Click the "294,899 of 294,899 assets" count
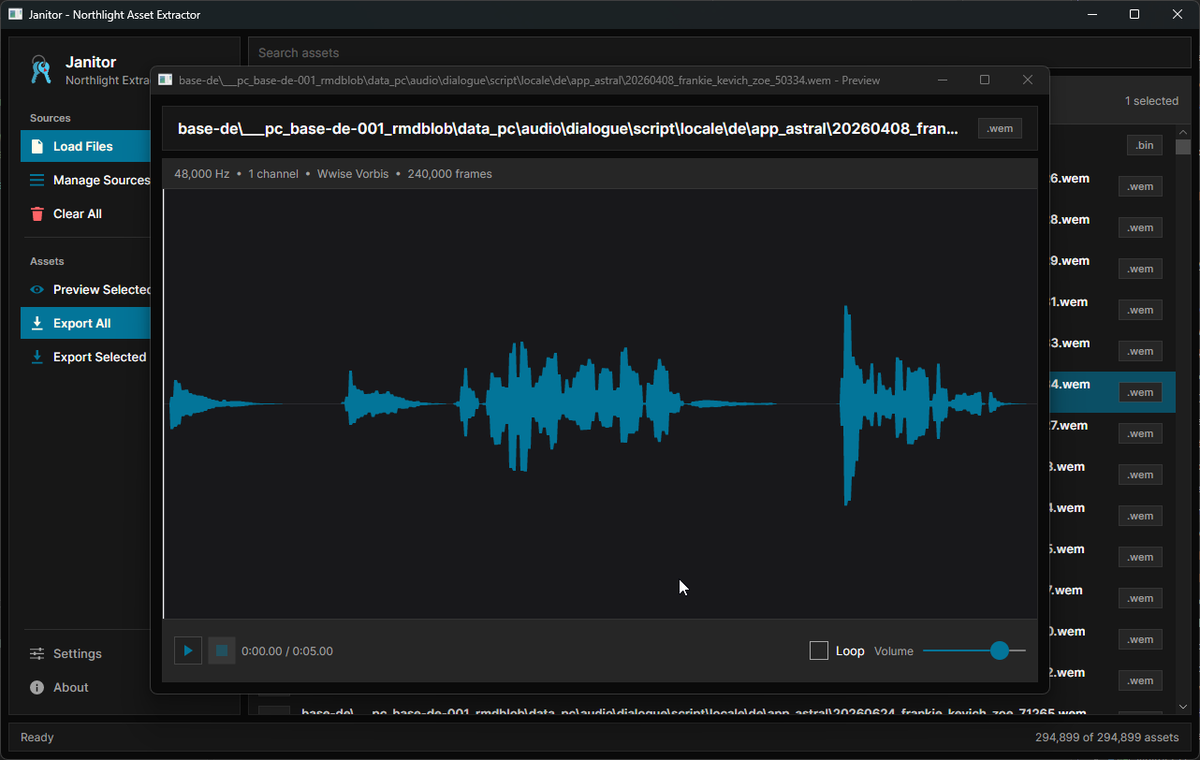This screenshot has height=760, width=1200. click(x=1107, y=738)
